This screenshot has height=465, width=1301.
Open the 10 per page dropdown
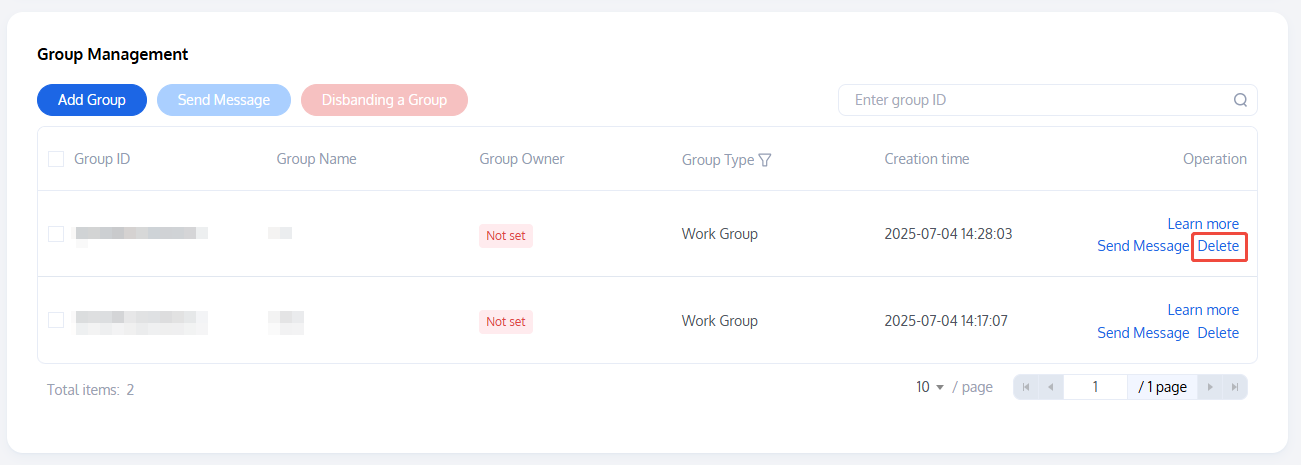(930, 387)
